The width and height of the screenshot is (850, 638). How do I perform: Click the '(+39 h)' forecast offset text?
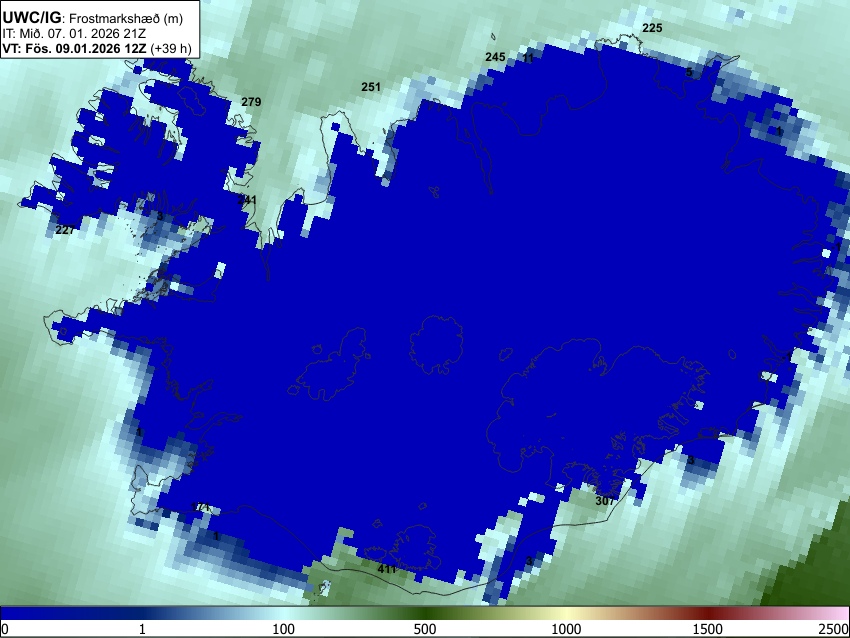click(x=171, y=48)
